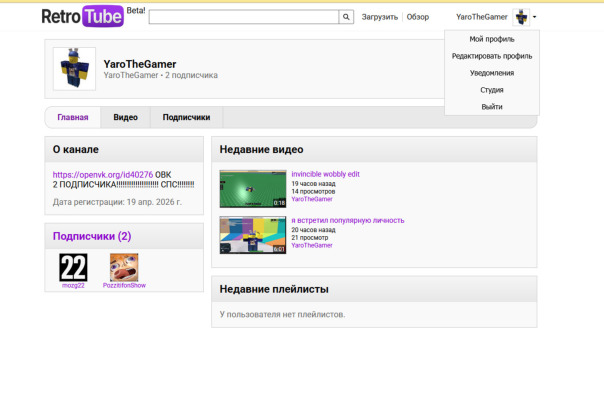
Task: Click the large channel avatar image
Action: point(74,69)
